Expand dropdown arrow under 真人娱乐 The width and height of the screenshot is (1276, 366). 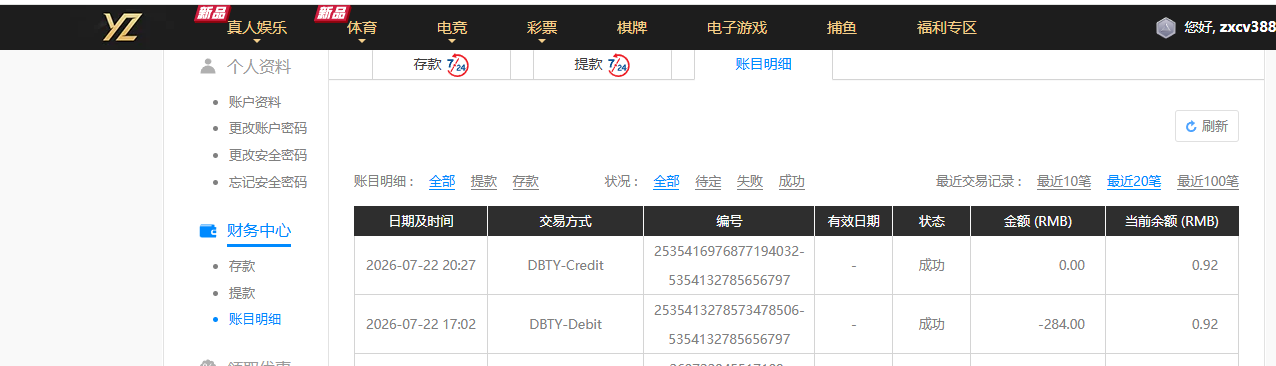point(257,42)
